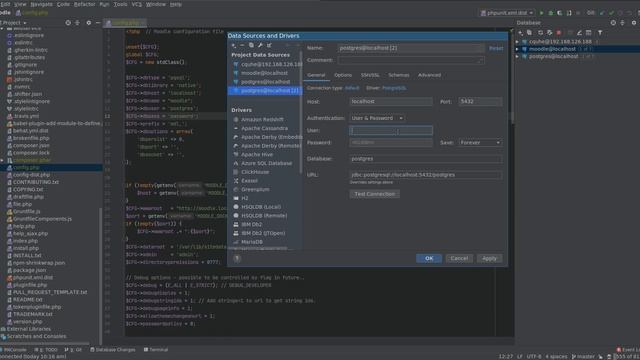Remove the selected data source in the dialog
This screenshot has height=360, width=640.
pos(242,45)
